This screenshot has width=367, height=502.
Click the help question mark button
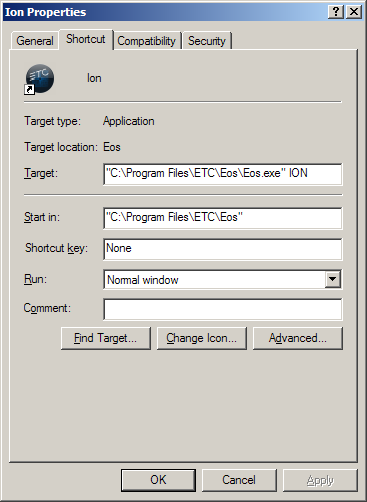pos(336,12)
